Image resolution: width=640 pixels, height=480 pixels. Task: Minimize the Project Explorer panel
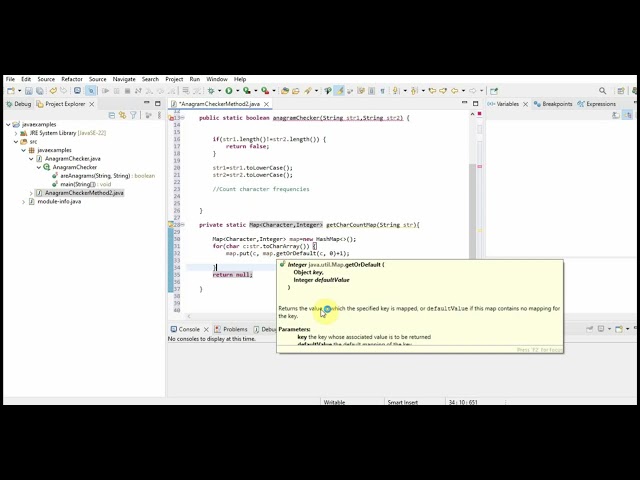pos(147,103)
